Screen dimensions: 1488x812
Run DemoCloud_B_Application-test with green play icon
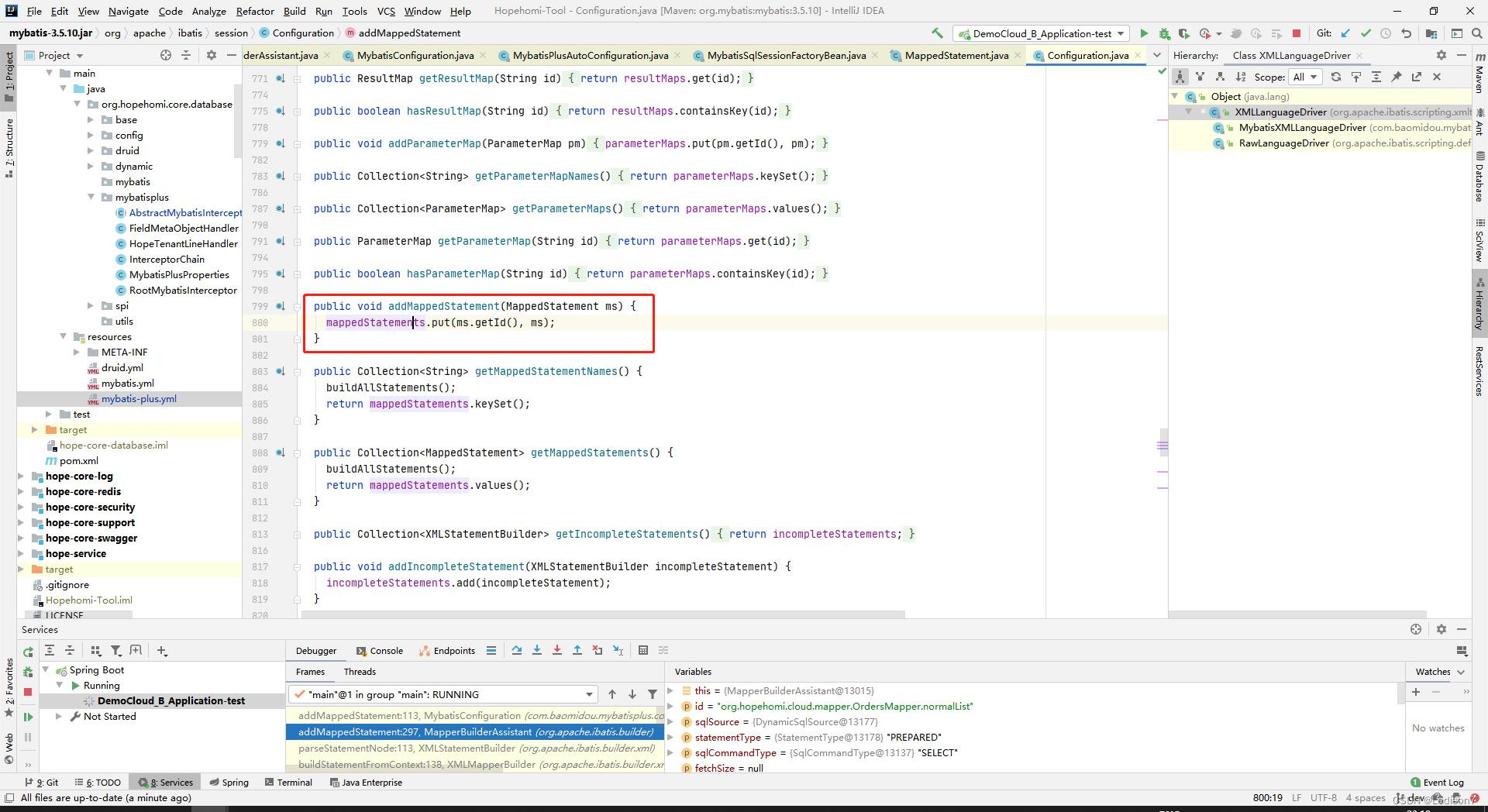1144,33
